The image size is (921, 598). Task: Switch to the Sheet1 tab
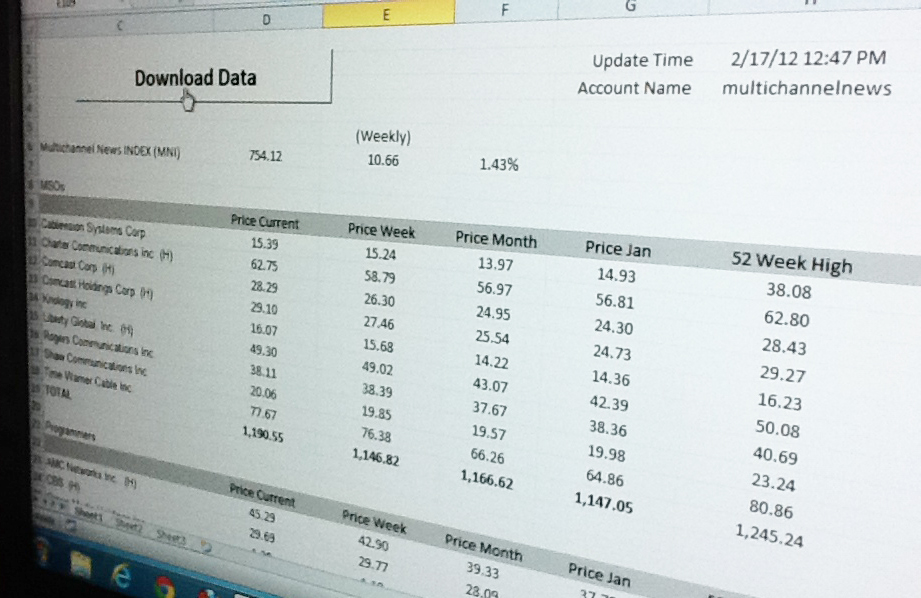[x=89, y=515]
